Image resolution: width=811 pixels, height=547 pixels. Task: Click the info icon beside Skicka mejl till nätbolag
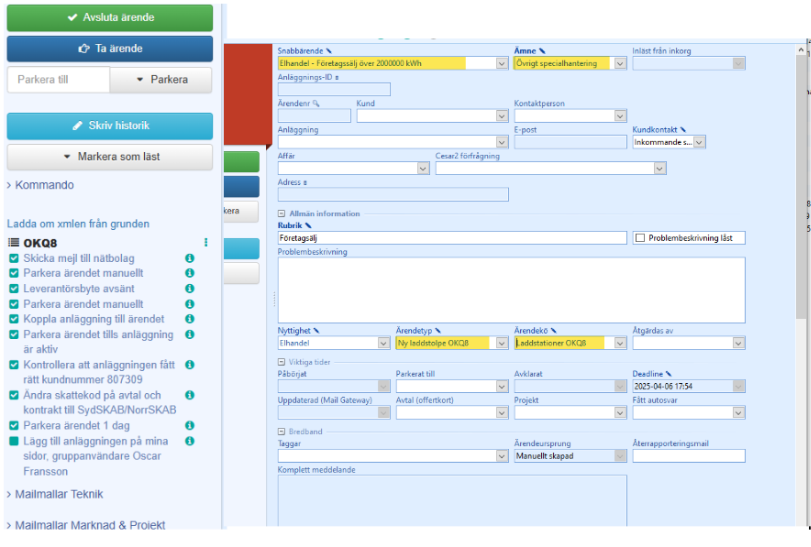coord(189,258)
